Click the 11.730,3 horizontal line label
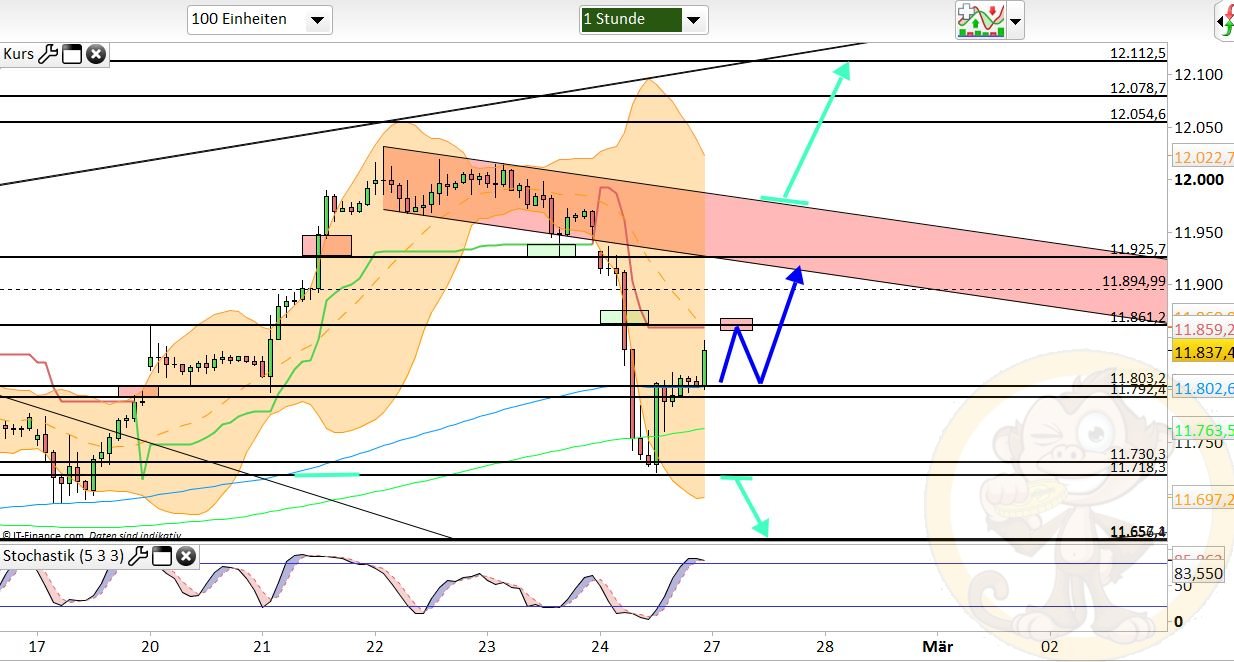 pyautogui.click(x=1138, y=454)
